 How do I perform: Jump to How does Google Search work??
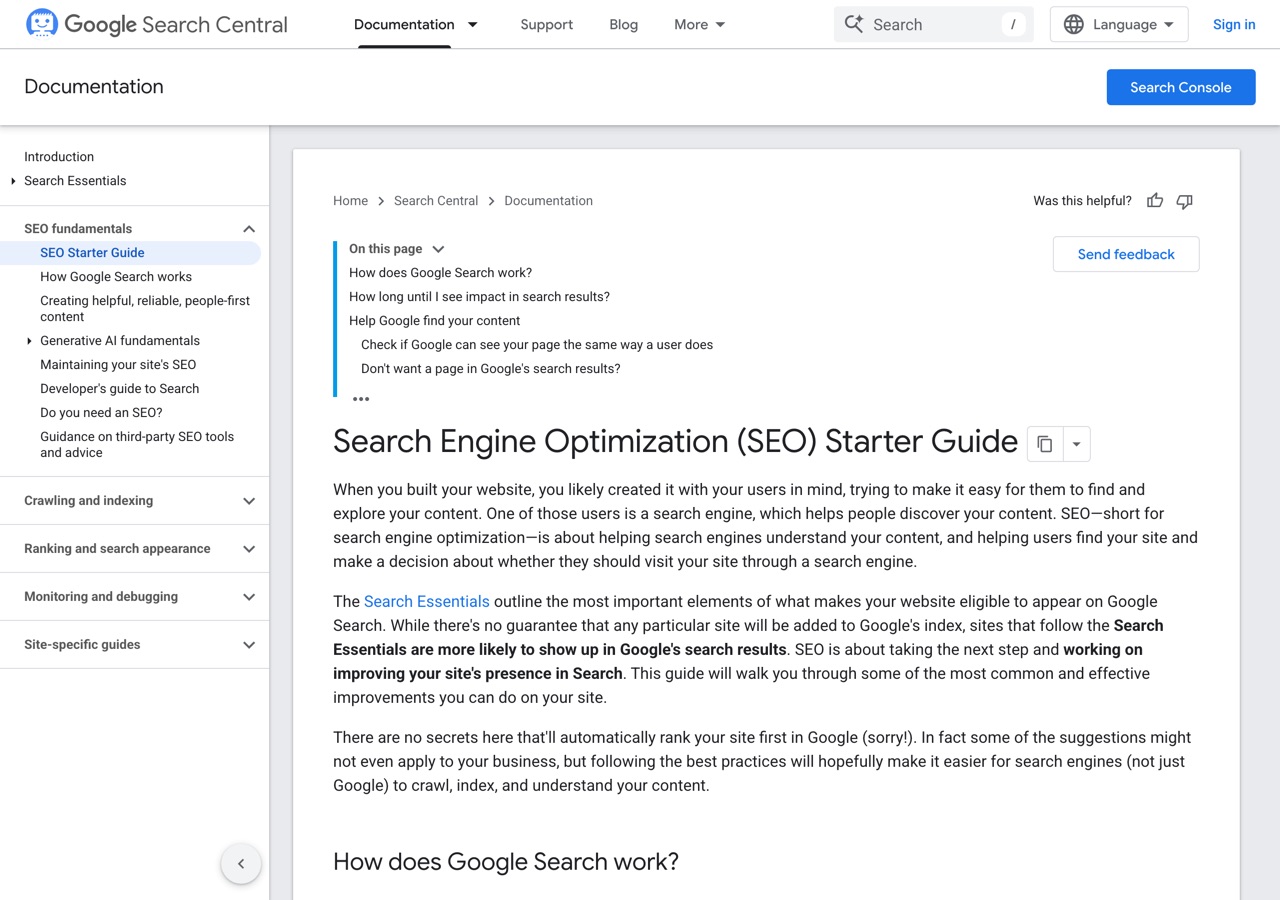click(x=441, y=273)
